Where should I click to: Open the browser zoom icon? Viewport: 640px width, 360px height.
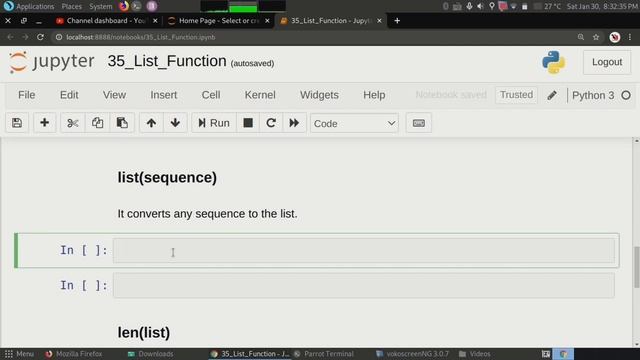581,37
